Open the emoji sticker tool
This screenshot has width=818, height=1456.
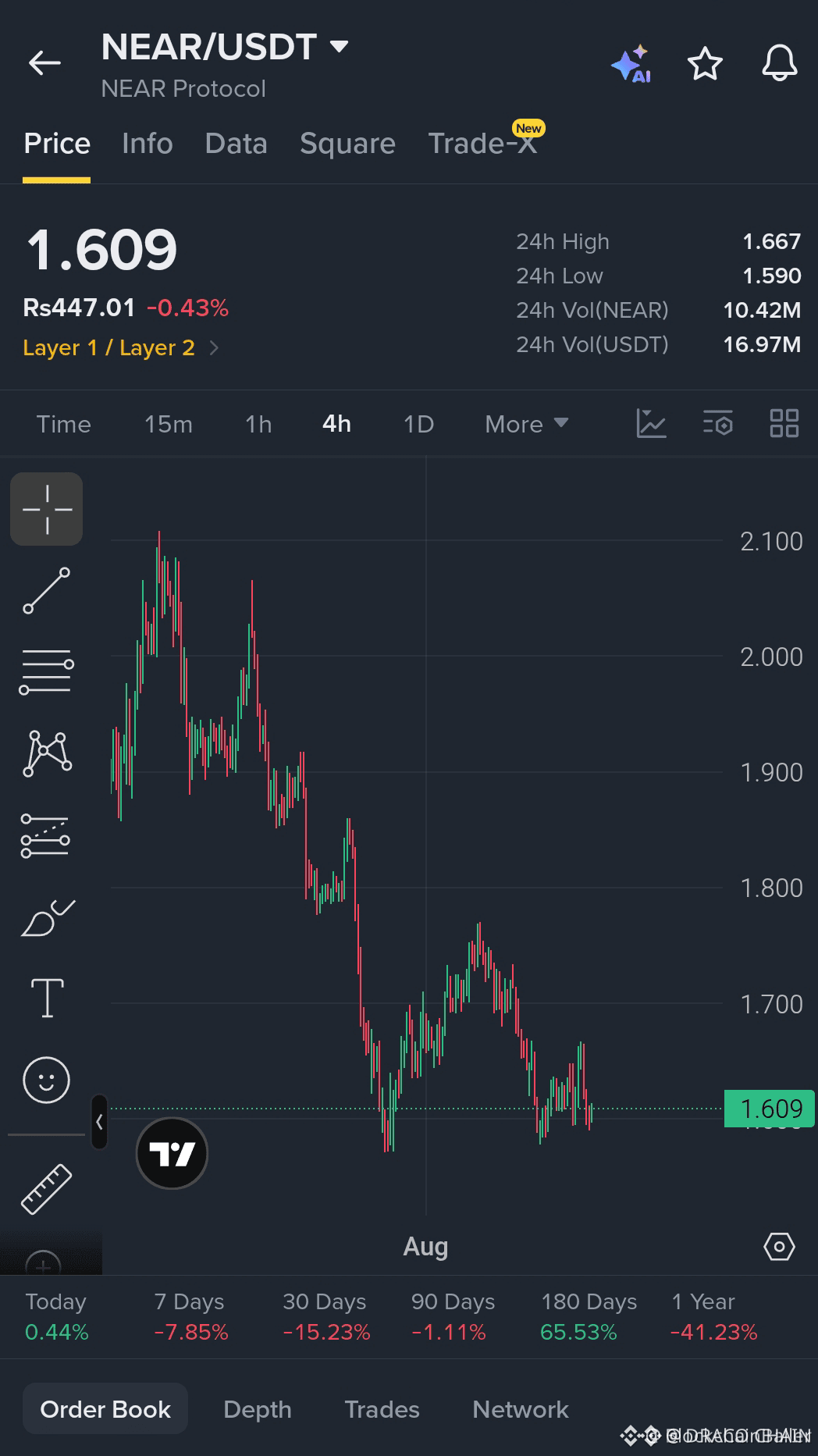[x=47, y=1080]
